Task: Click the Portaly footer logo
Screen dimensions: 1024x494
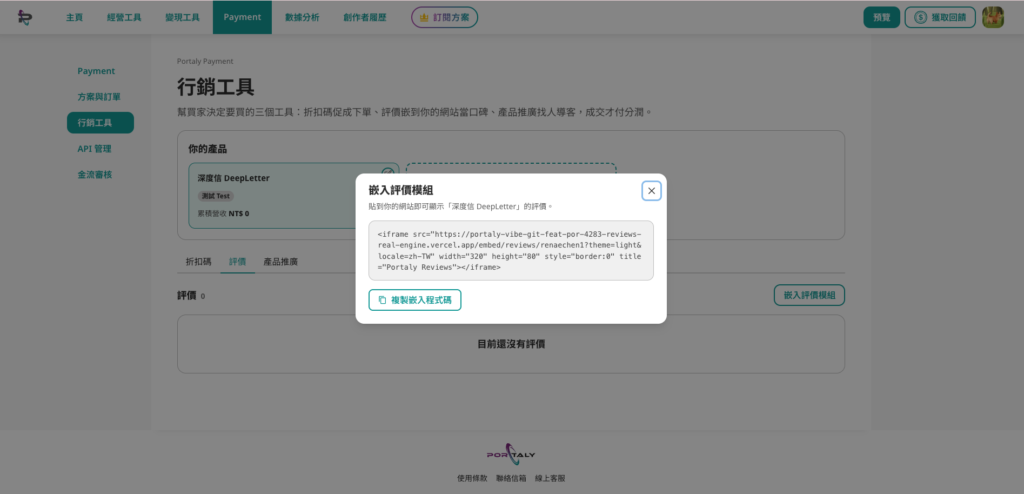Action: pos(511,454)
